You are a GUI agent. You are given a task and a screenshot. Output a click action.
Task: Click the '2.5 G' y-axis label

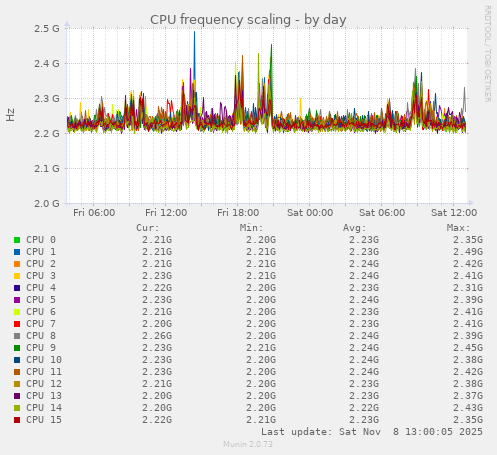pos(47,29)
